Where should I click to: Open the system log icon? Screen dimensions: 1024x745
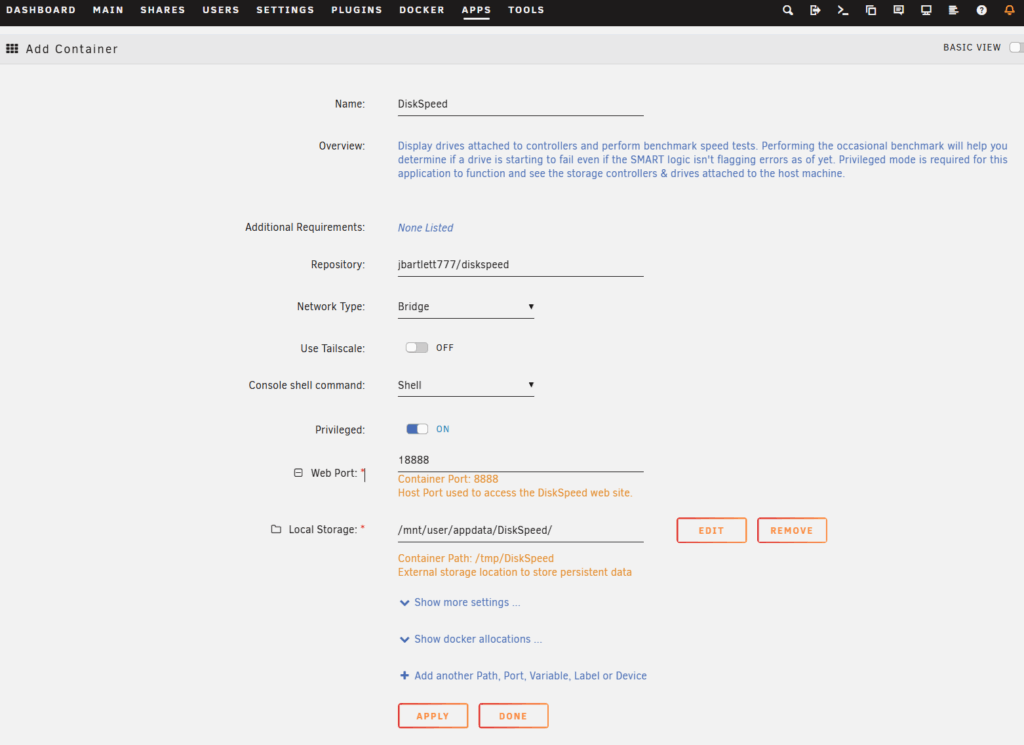coord(953,10)
